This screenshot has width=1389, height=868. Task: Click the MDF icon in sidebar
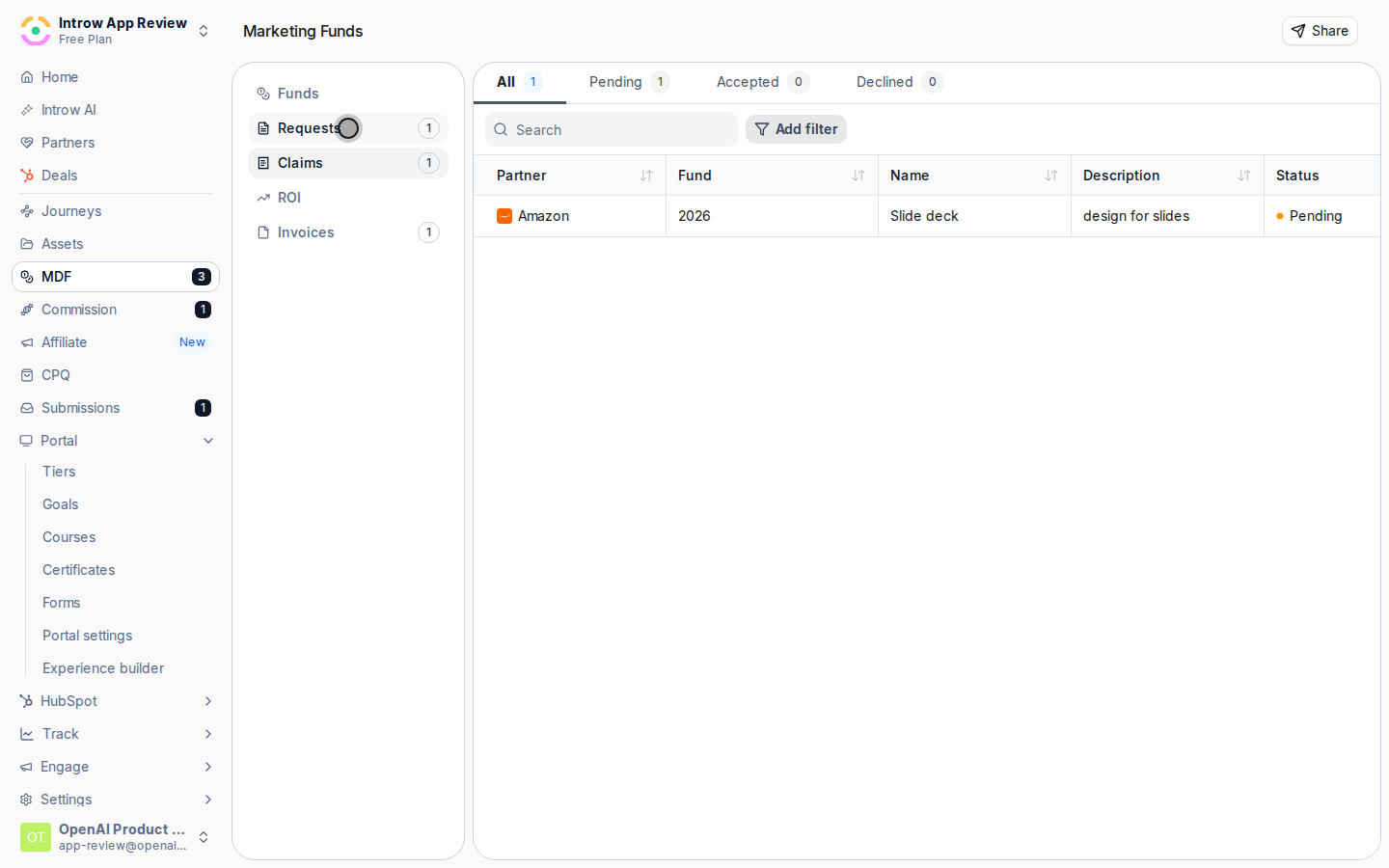27,277
